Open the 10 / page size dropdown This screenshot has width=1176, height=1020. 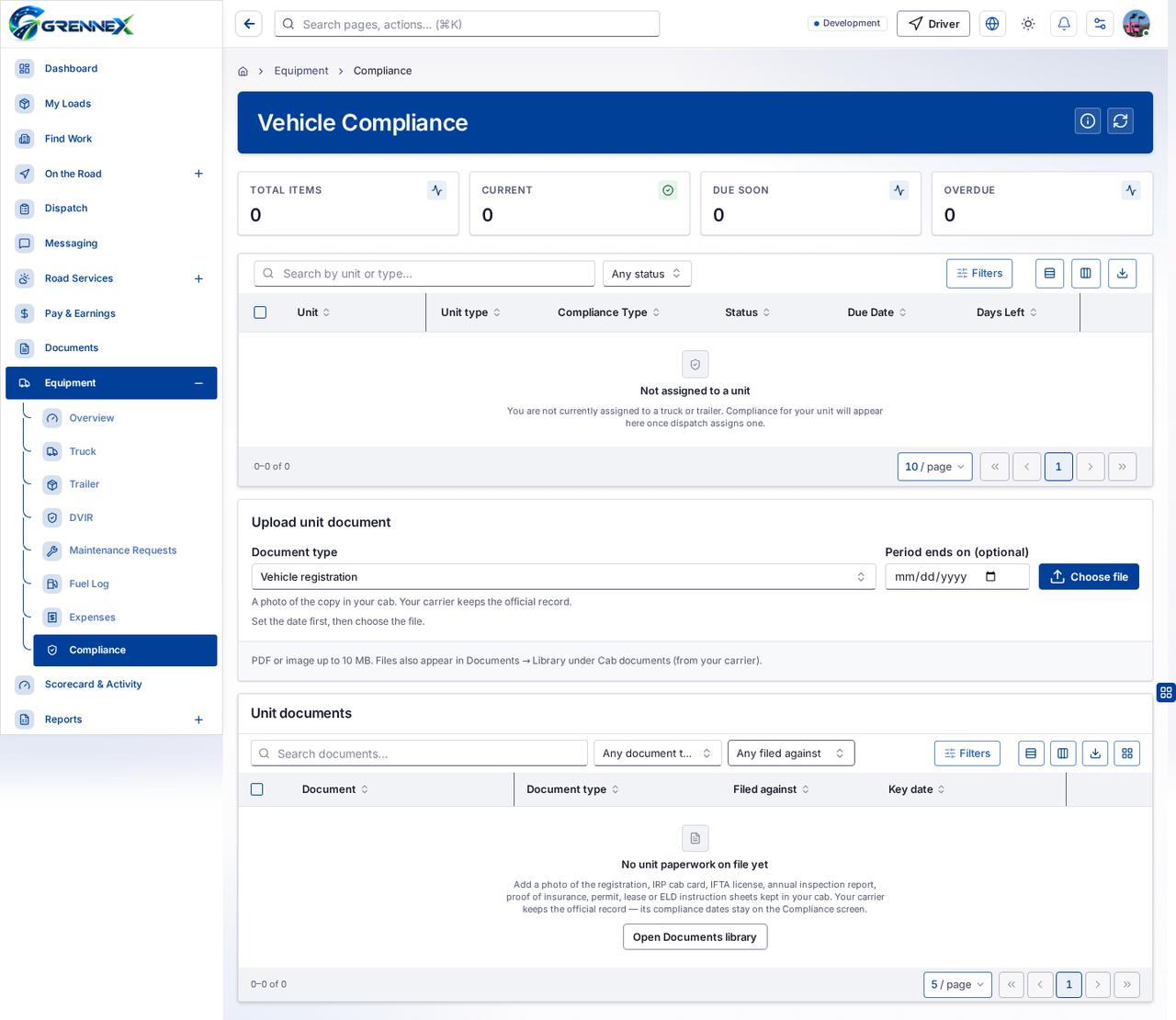[x=934, y=467]
